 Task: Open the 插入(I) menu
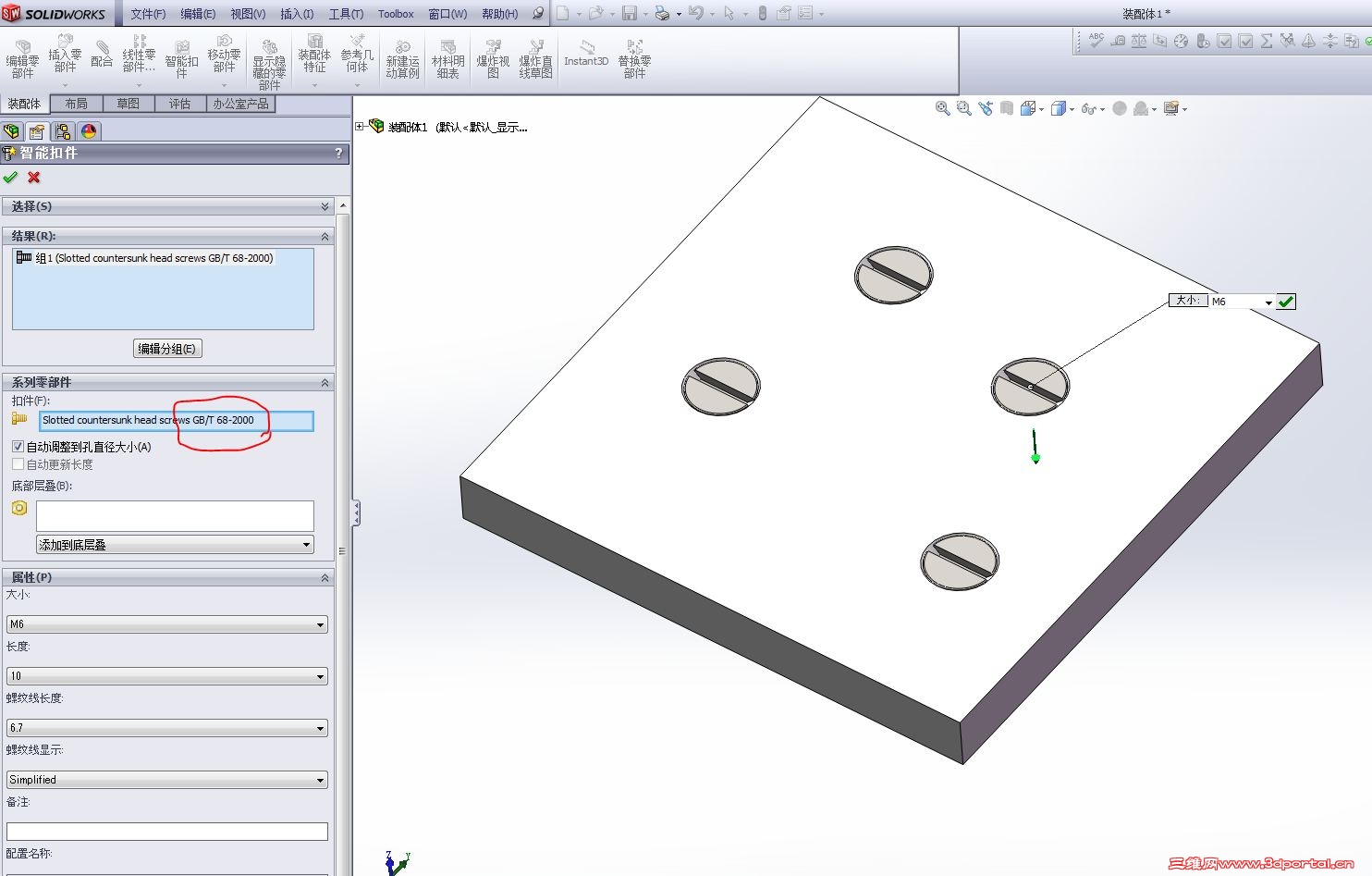coord(297,14)
